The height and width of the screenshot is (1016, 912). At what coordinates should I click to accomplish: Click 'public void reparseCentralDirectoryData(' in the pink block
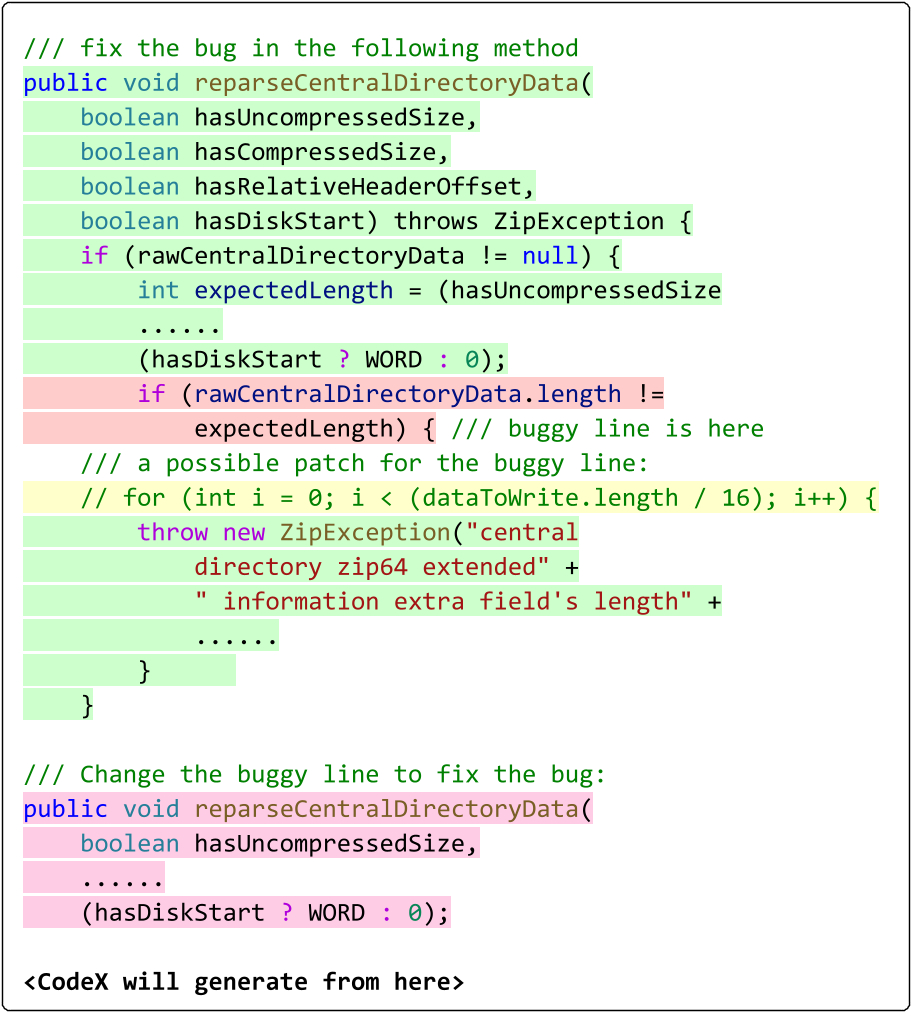[x=308, y=809]
